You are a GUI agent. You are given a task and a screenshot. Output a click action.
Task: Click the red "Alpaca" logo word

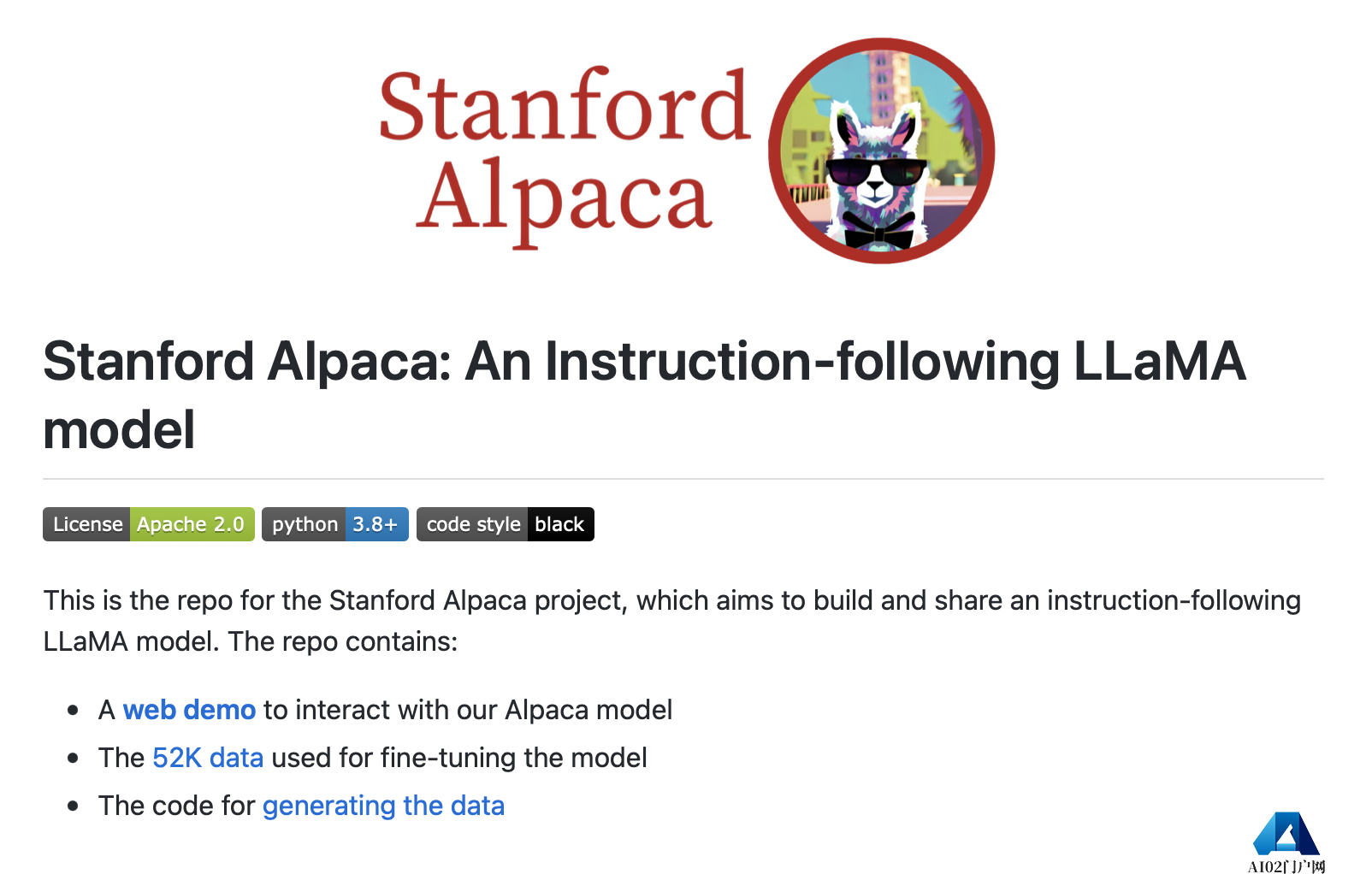564,198
